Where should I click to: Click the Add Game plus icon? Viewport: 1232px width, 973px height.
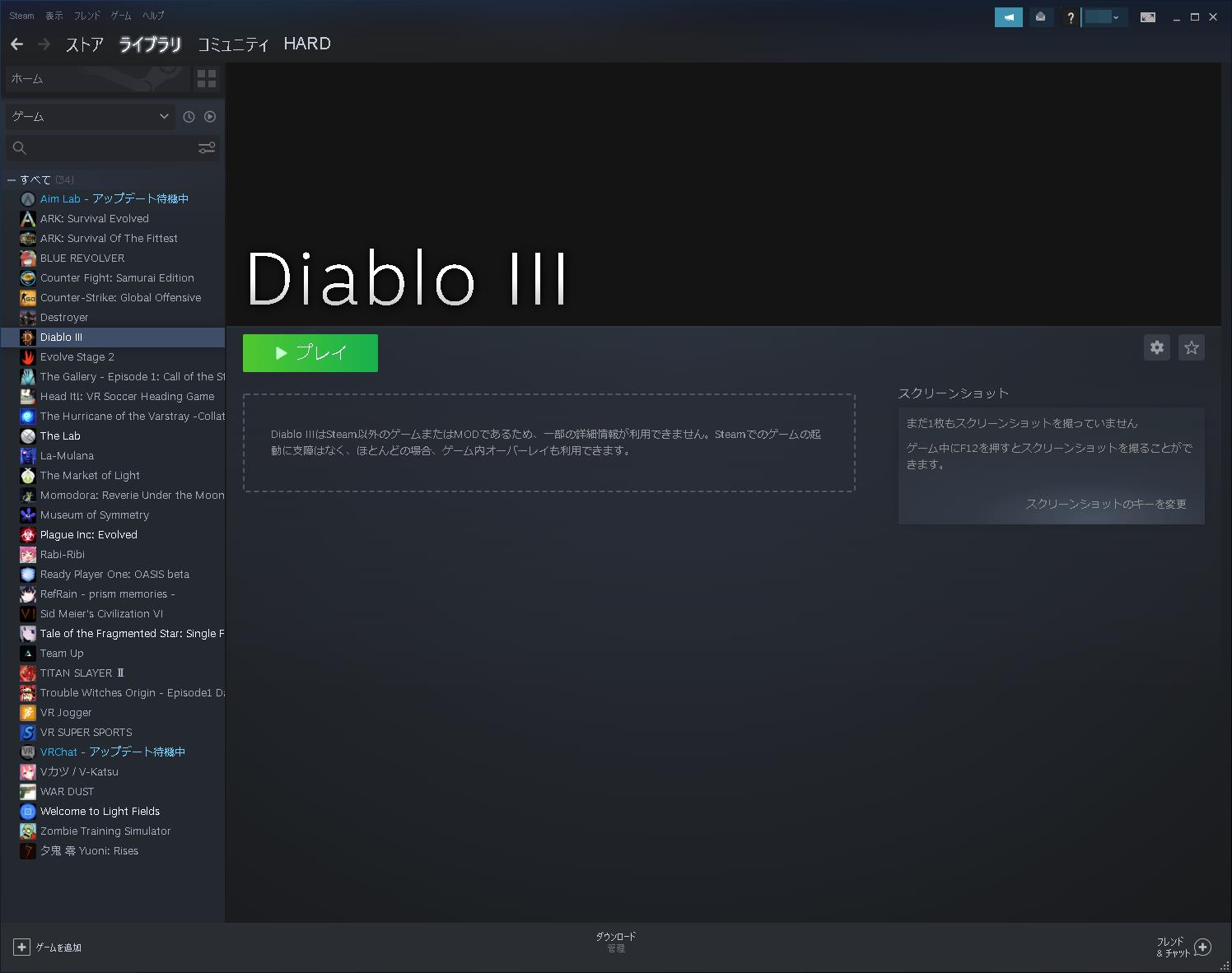[21, 947]
